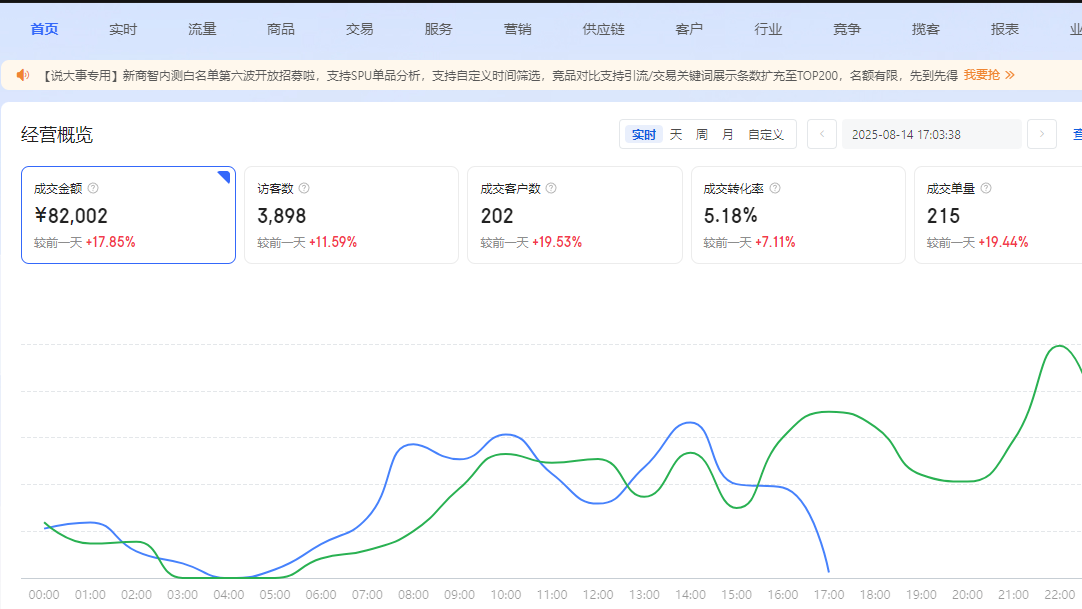Select the 实时 time range option
Image resolution: width=1082 pixels, height=609 pixels.
click(x=644, y=135)
